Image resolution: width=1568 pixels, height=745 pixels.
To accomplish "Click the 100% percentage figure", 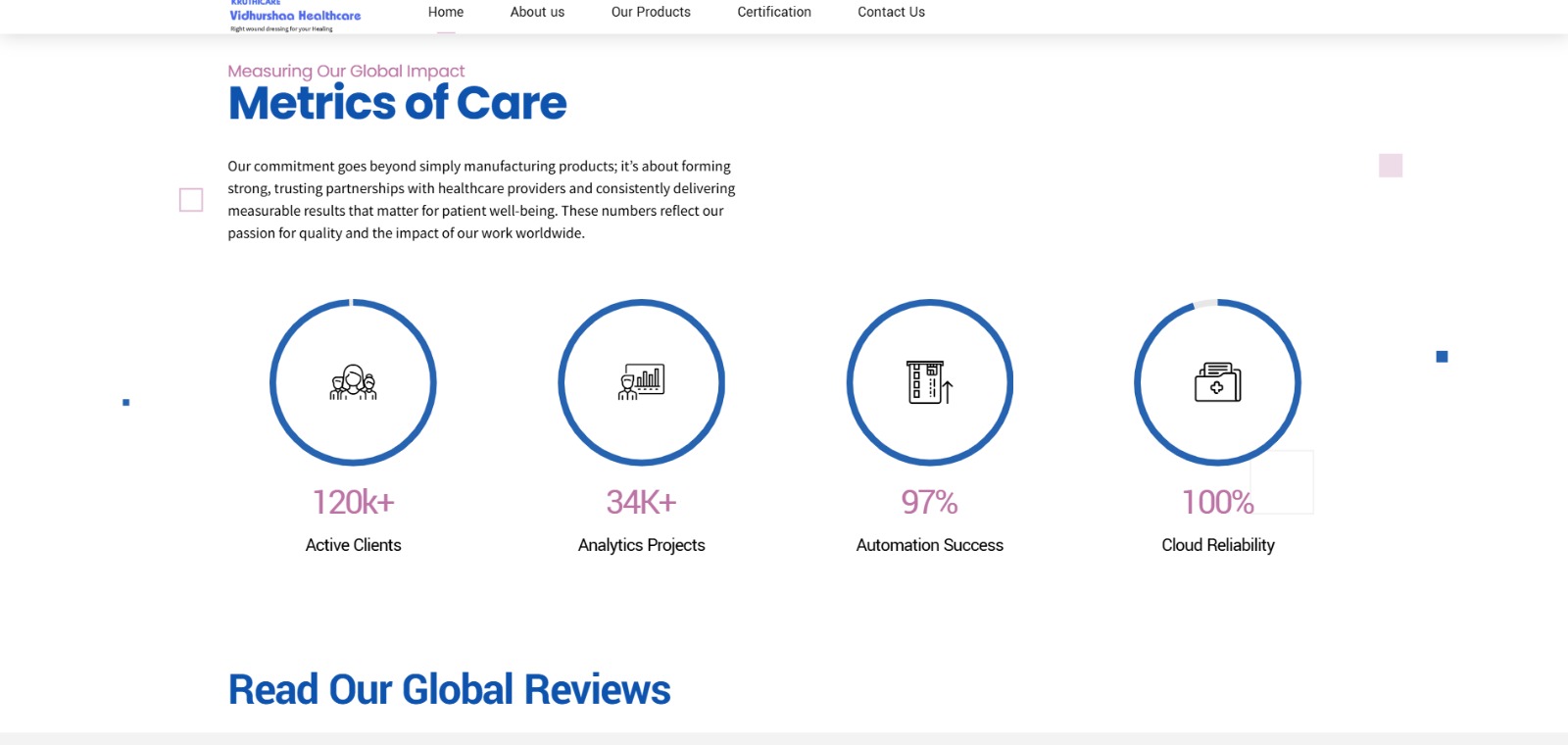I will [1217, 502].
